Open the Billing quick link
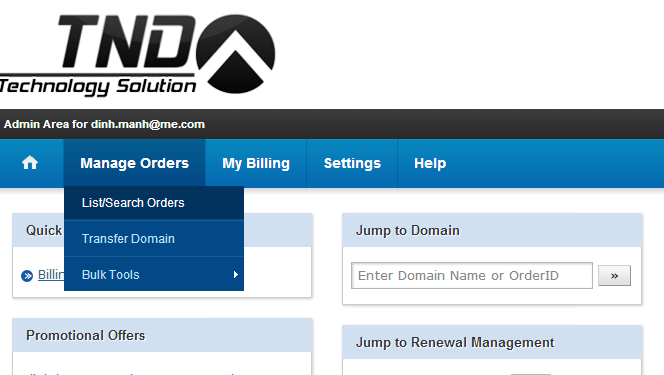The height and width of the screenshot is (375, 664). (51, 275)
